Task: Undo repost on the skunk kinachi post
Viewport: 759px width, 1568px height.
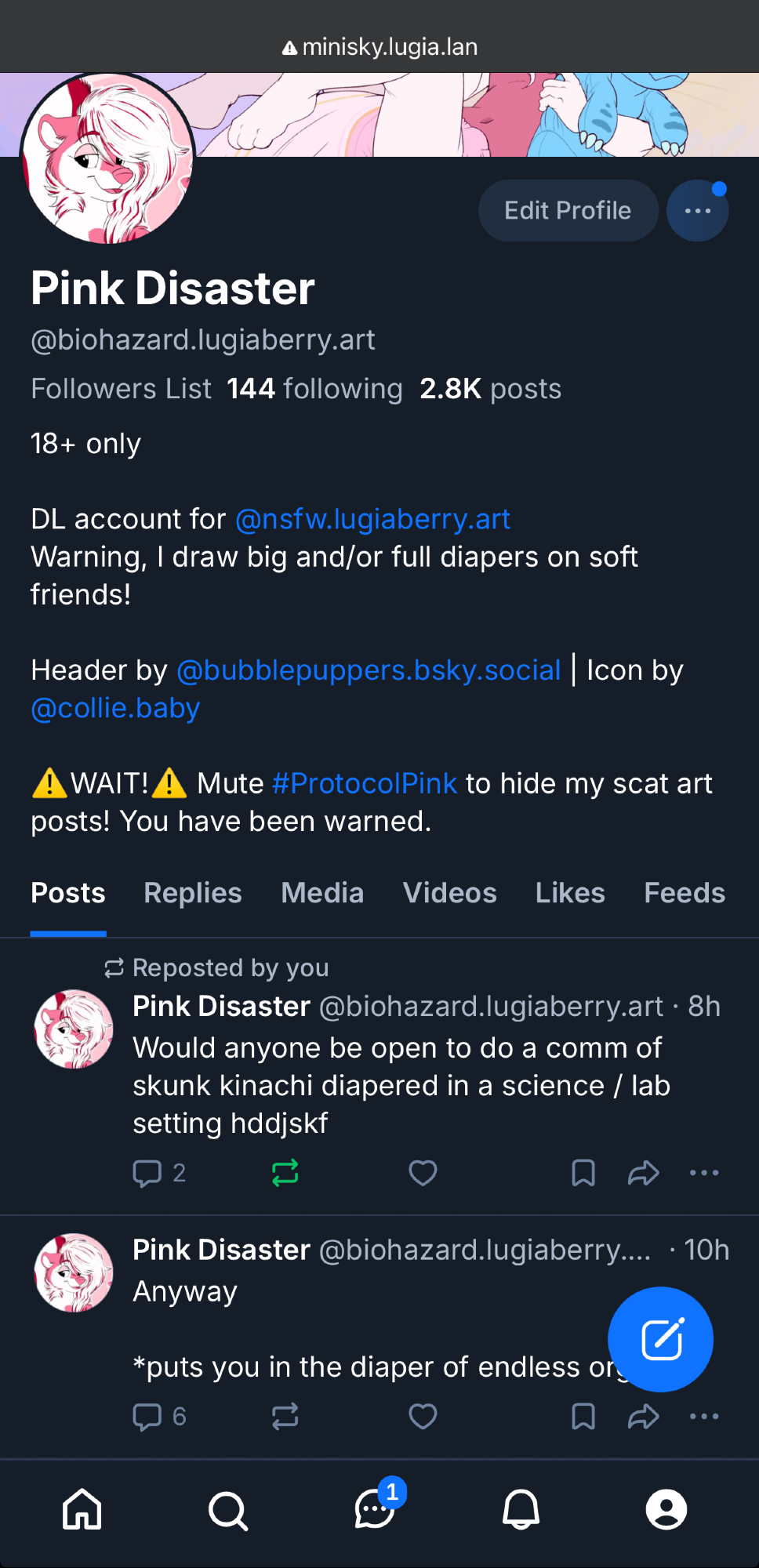Action: pos(285,1173)
